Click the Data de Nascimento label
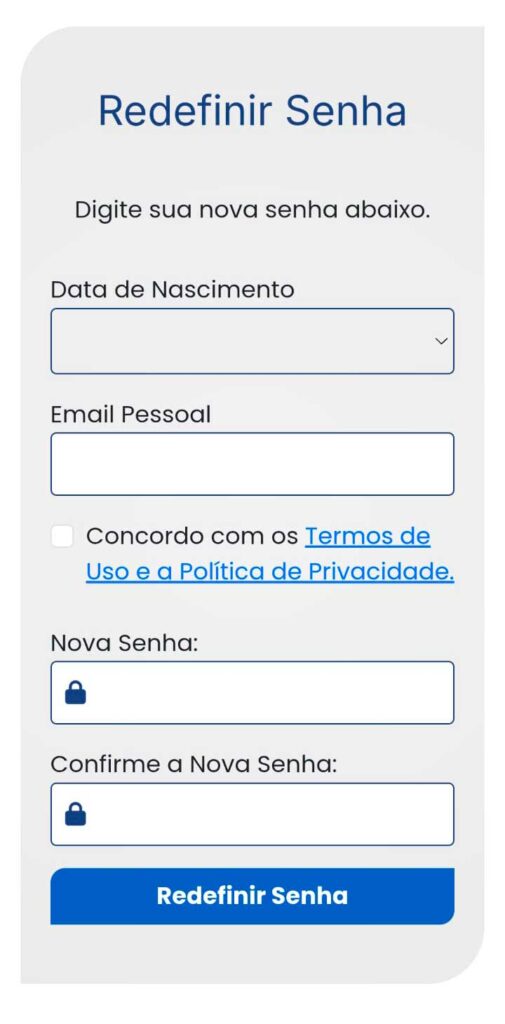505x1024 pixels. click(172, 289)
